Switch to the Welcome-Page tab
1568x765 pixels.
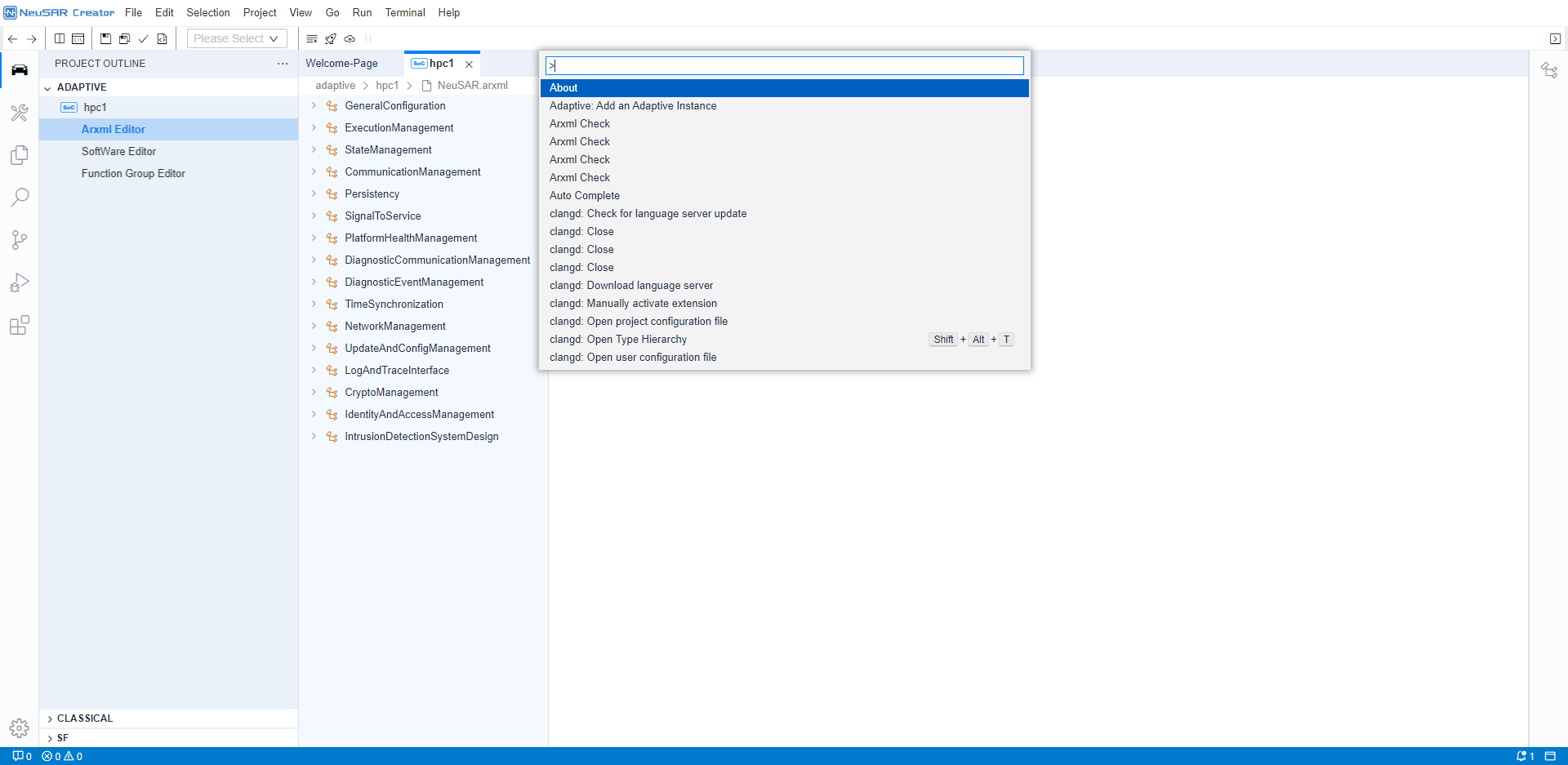pos(341,64)
